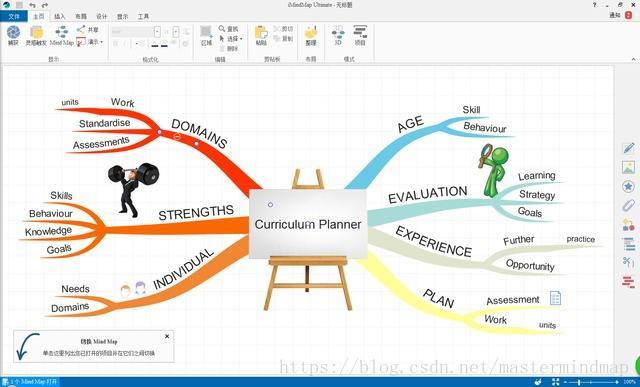The height and width of the screenshot is (387, 640).
Task: Select the Opportunity child branch
Action: [530, 265]
